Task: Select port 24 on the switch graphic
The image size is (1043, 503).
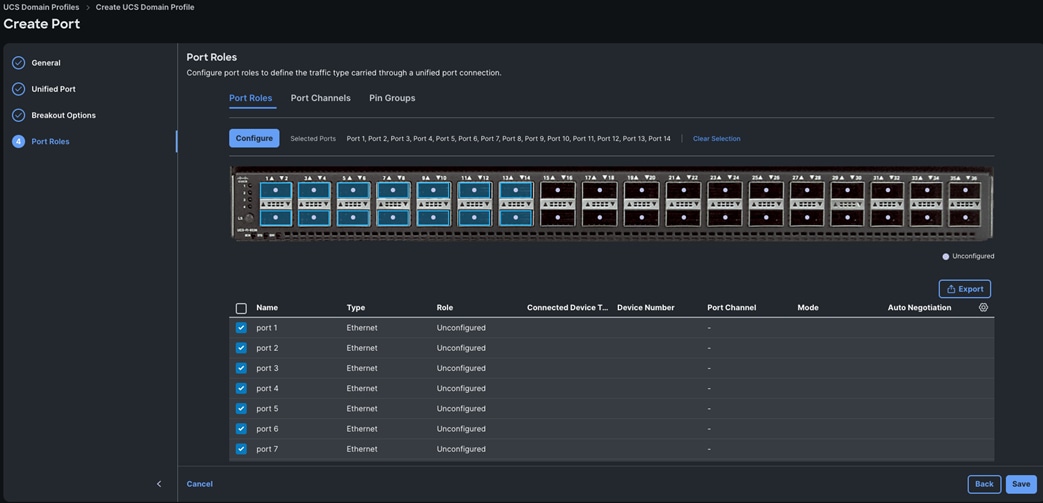Action: point(724,218)
